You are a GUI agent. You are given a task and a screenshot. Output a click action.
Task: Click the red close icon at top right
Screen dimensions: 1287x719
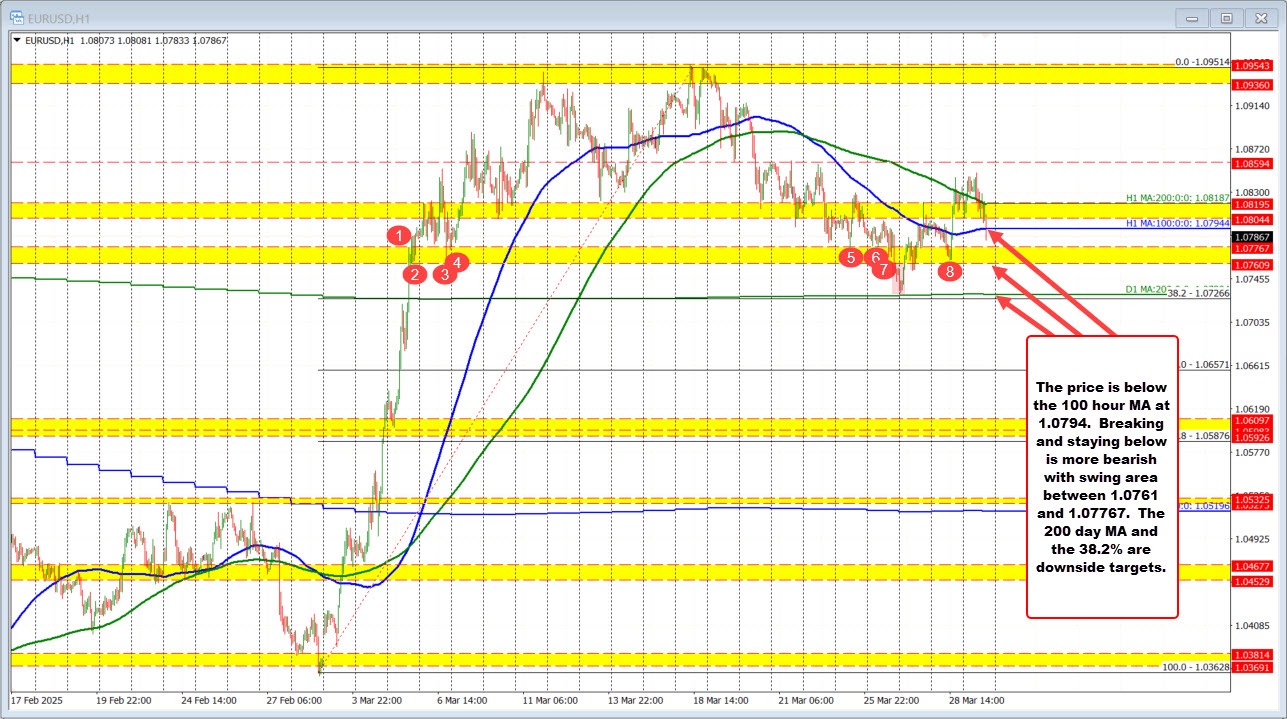1262,17
